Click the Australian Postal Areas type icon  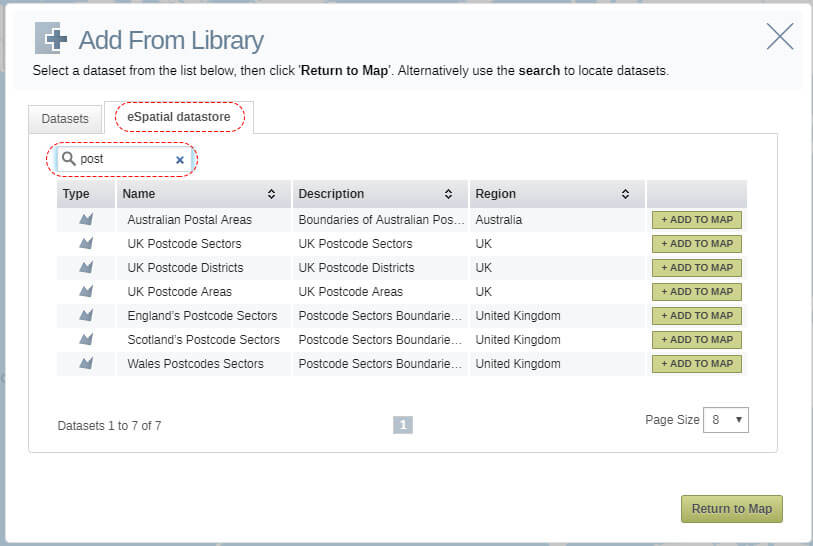point(86,219)
